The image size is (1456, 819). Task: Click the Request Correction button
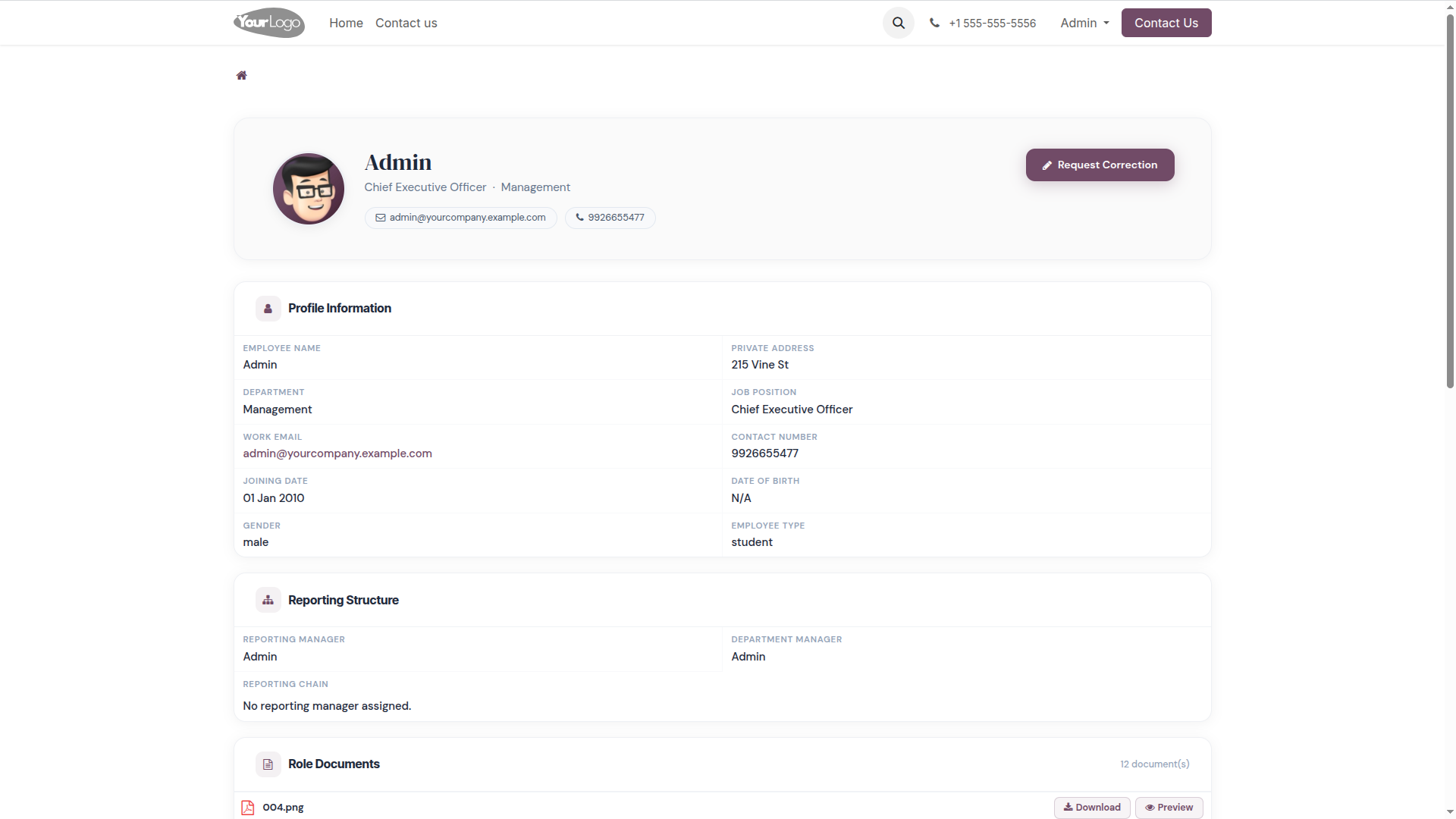(x=1100, y=165)
